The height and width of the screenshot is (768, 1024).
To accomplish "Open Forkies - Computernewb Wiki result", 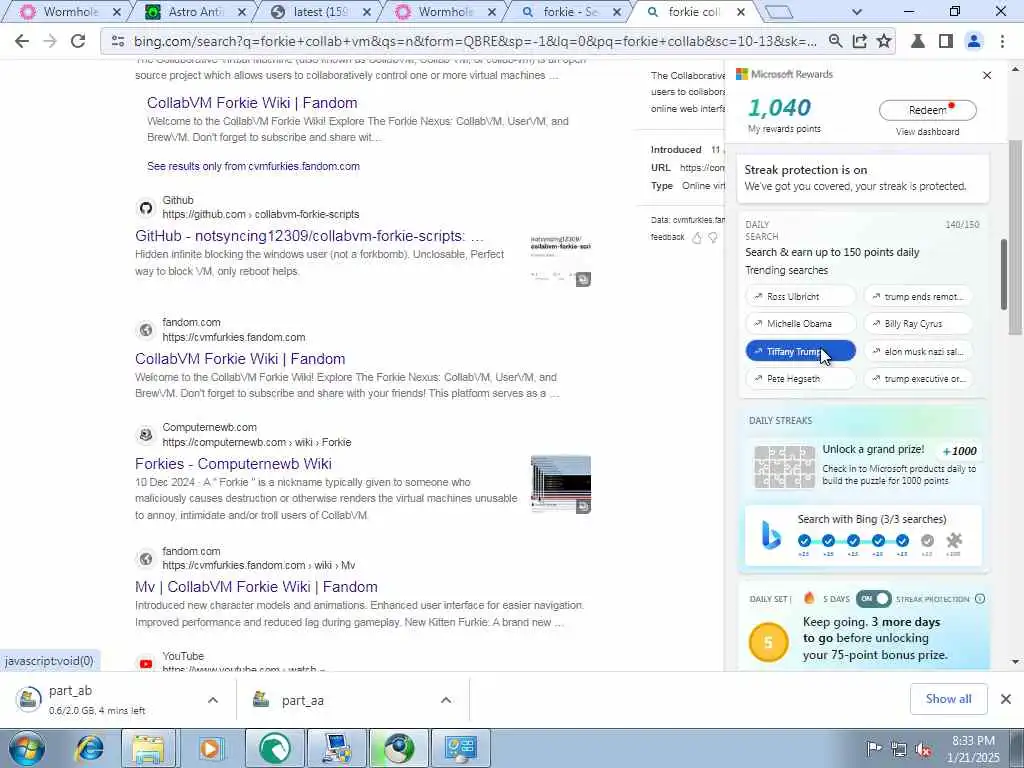I will [x=233, y=464].
